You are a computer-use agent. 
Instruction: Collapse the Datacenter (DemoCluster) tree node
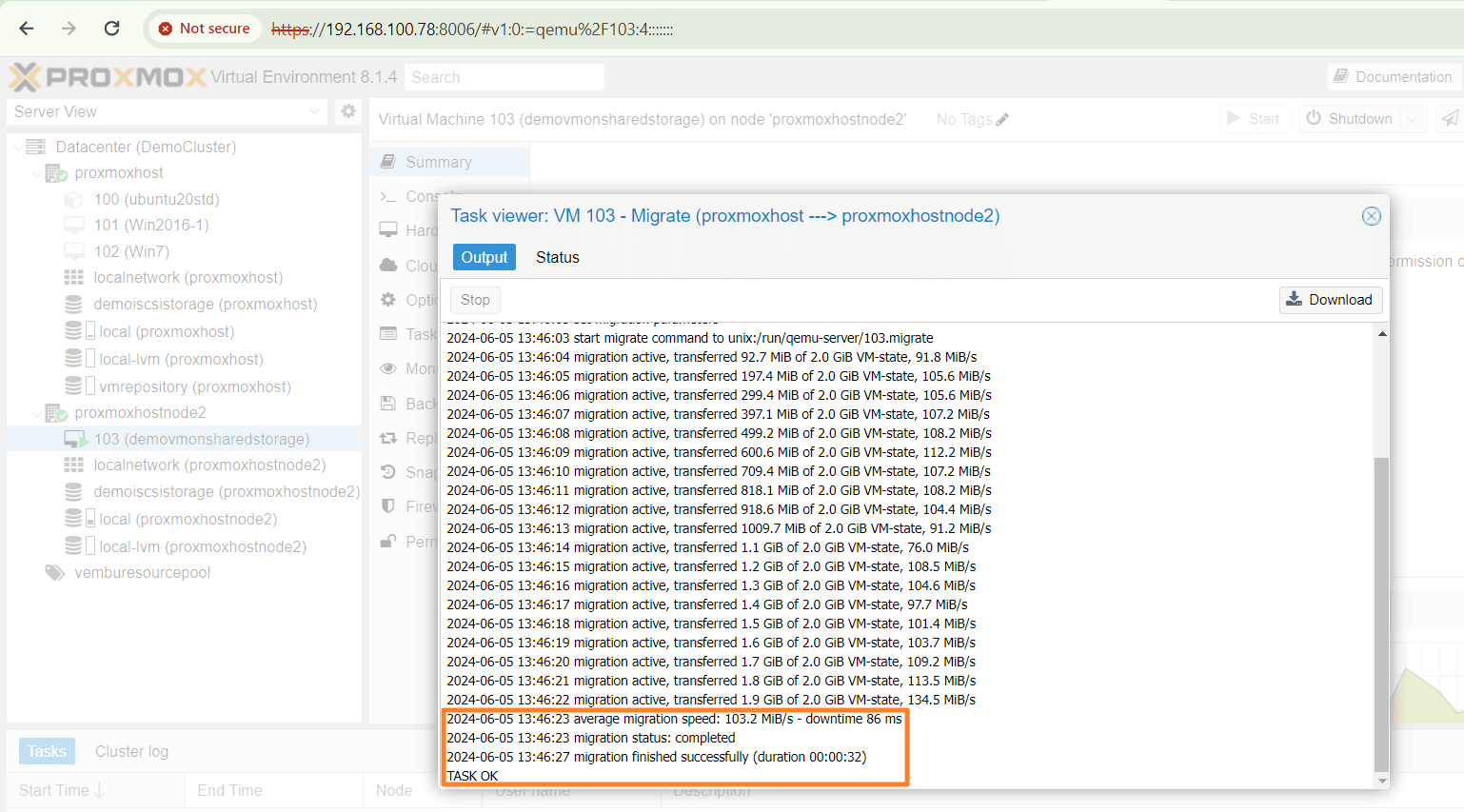pyautogui.click(x=17, y=147)
